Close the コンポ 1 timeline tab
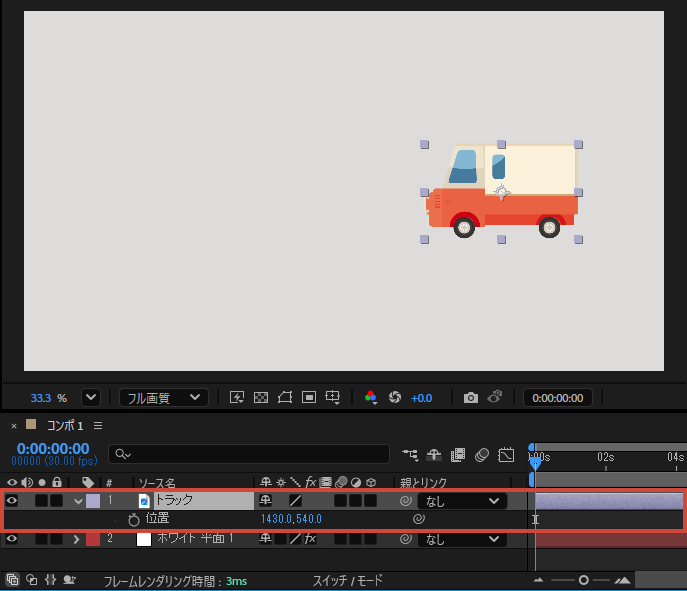 coord(14,425)
